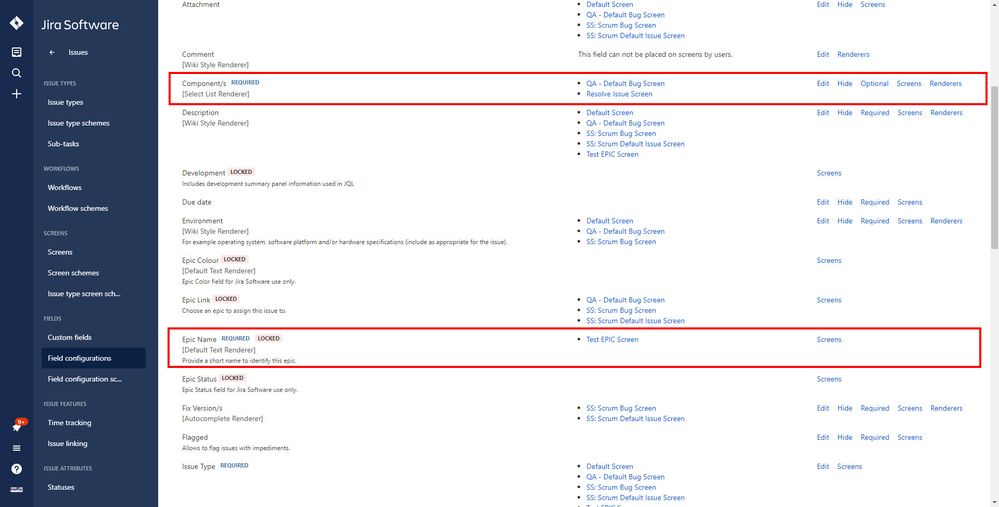The width and height of the screenshot is (999, 507).
Task: Open the search magnifier icon in sidebar
Action: [x=17, y=73]
